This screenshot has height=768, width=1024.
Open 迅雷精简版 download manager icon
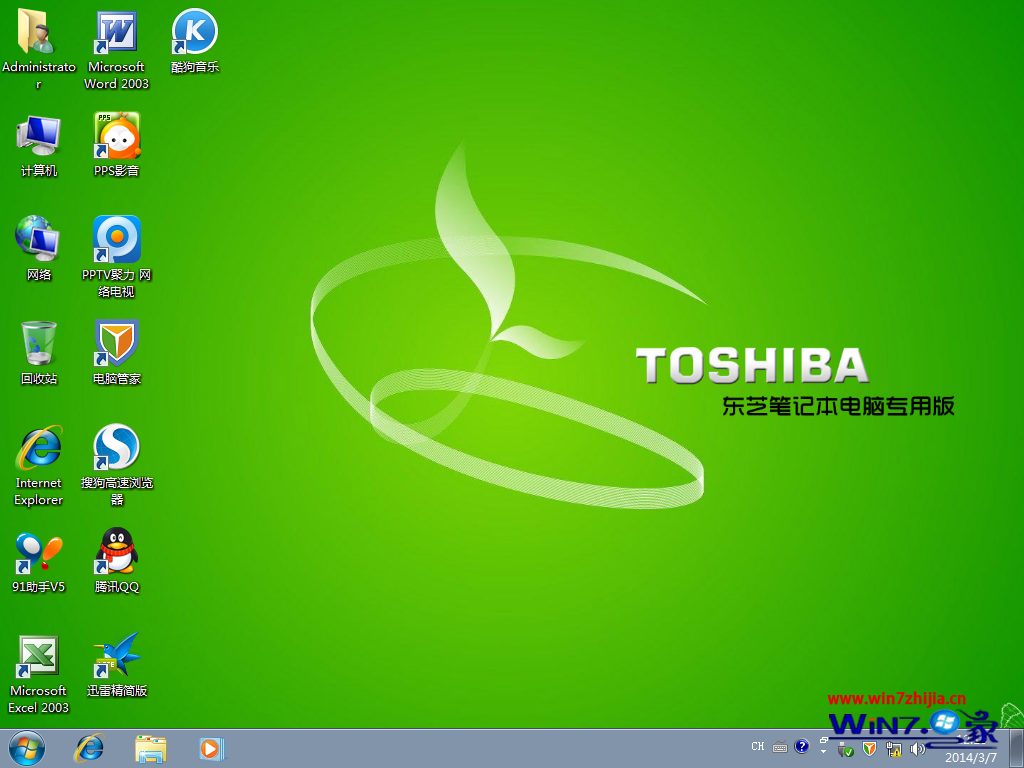tap(116, 657)
